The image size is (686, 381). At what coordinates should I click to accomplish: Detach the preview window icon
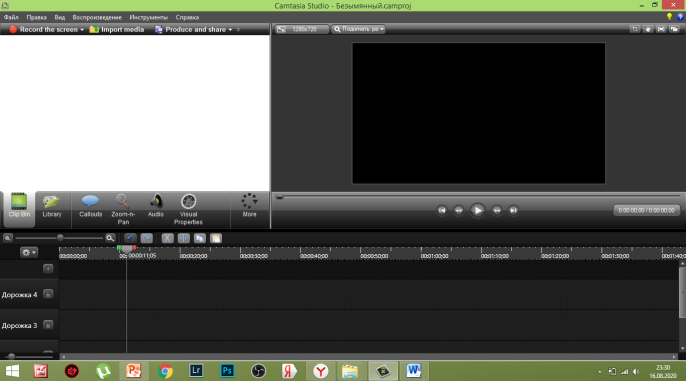point(674,29)
